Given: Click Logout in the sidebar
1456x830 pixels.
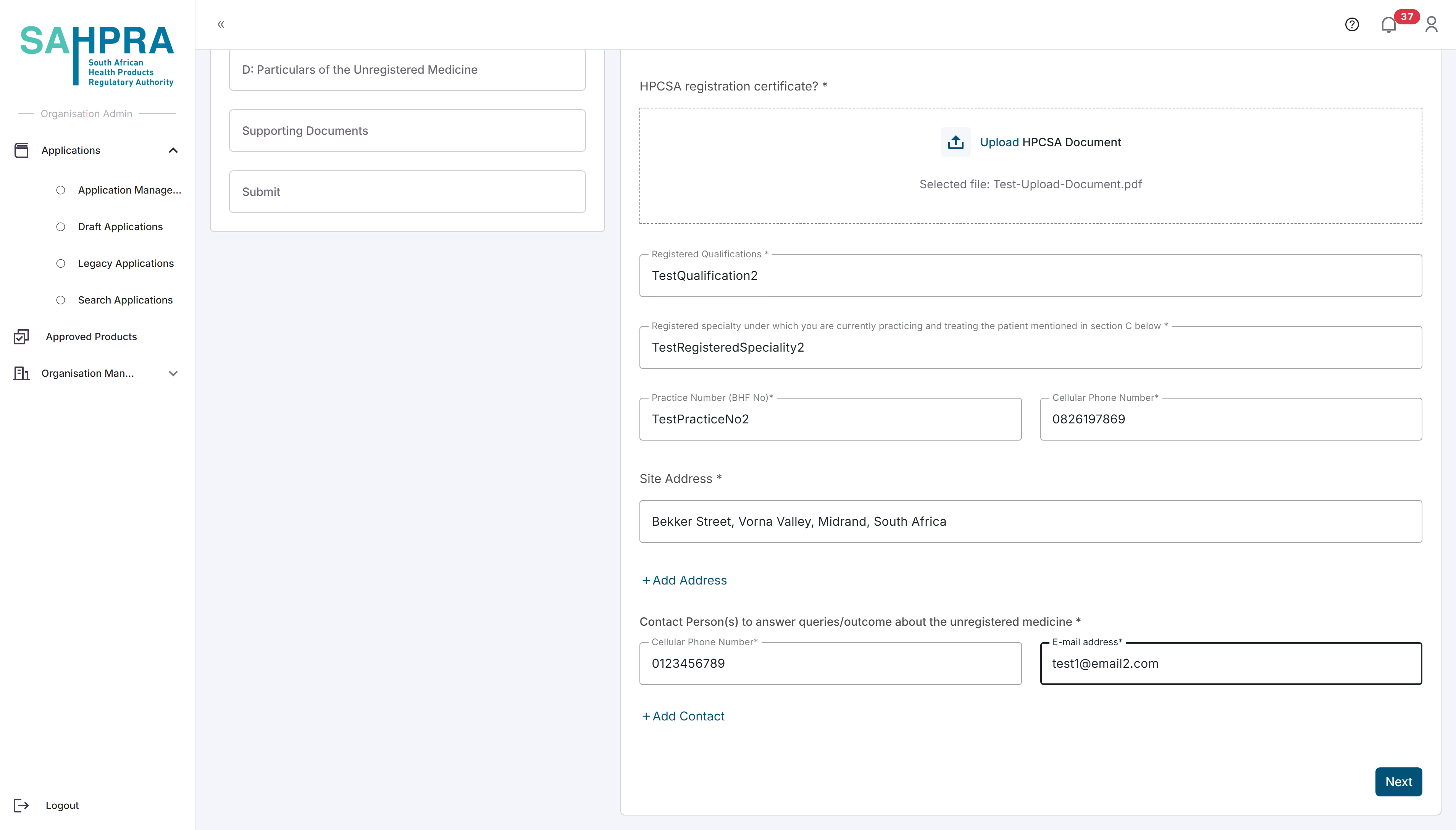Looking at the screenshot, I should [x=62, y=806].
